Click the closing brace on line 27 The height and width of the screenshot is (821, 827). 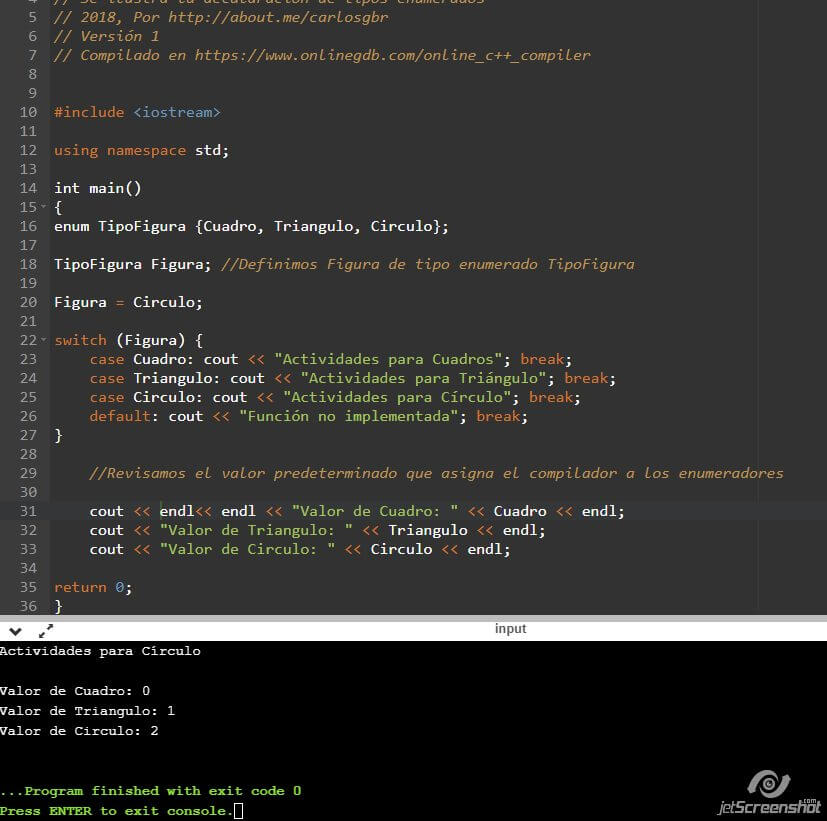click(x=58, y=435)
